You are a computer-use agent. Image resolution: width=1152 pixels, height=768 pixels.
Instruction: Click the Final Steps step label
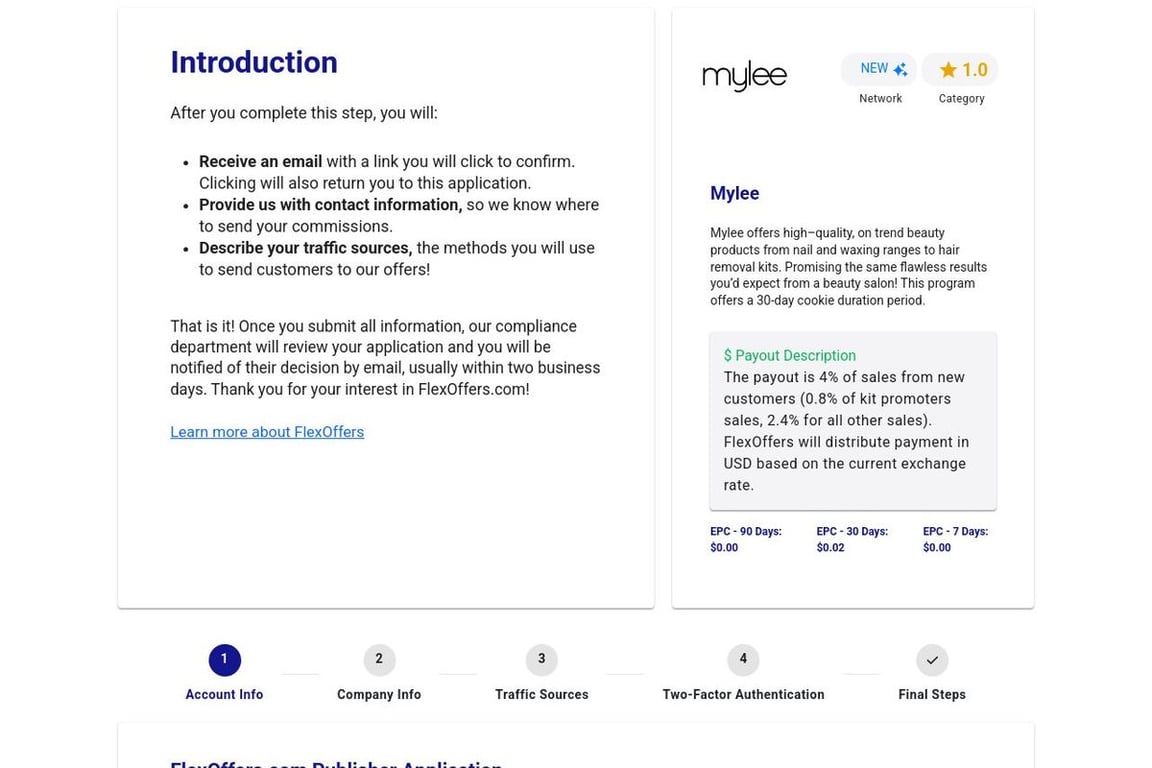932,695
